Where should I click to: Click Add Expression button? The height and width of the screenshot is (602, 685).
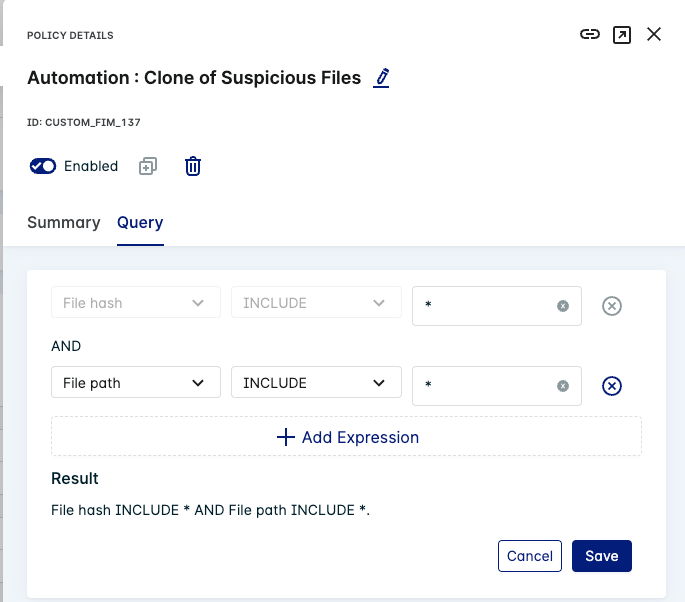pos(346,436)
